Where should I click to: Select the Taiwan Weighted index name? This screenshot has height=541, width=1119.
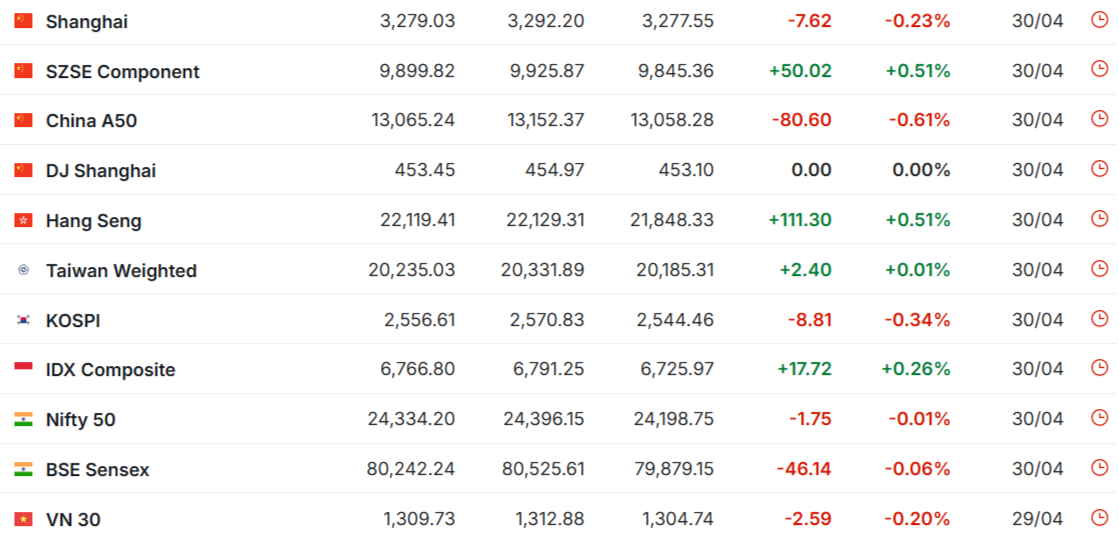point(121,271)
